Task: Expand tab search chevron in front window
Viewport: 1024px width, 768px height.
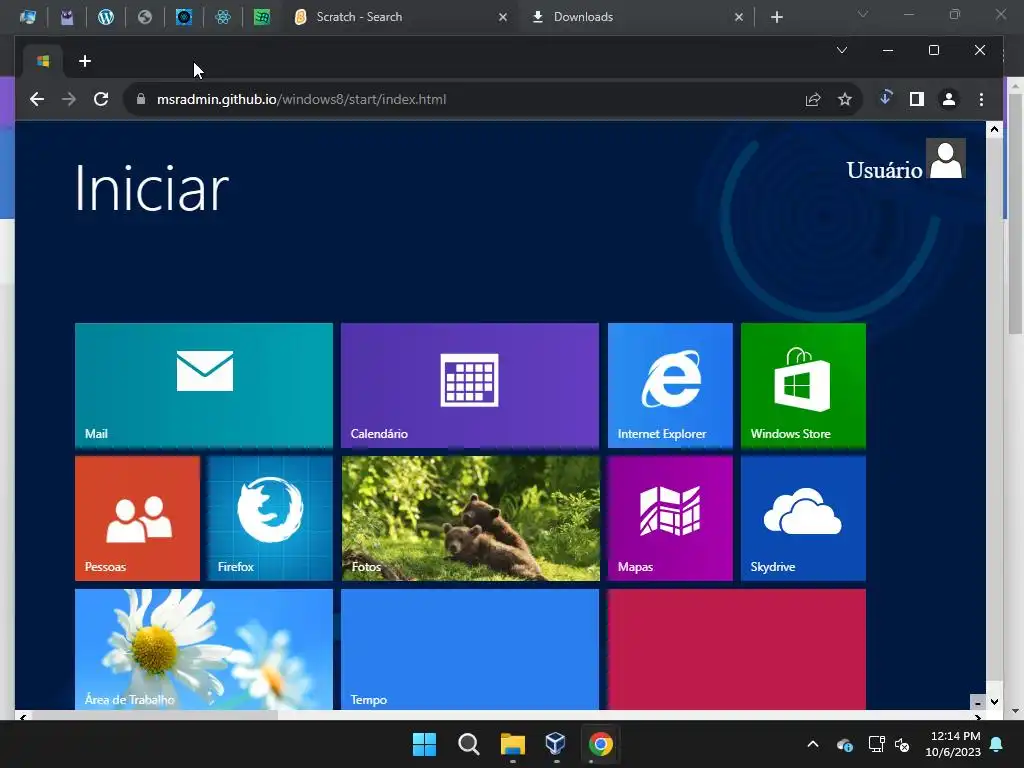Action: tap(842, 50)
